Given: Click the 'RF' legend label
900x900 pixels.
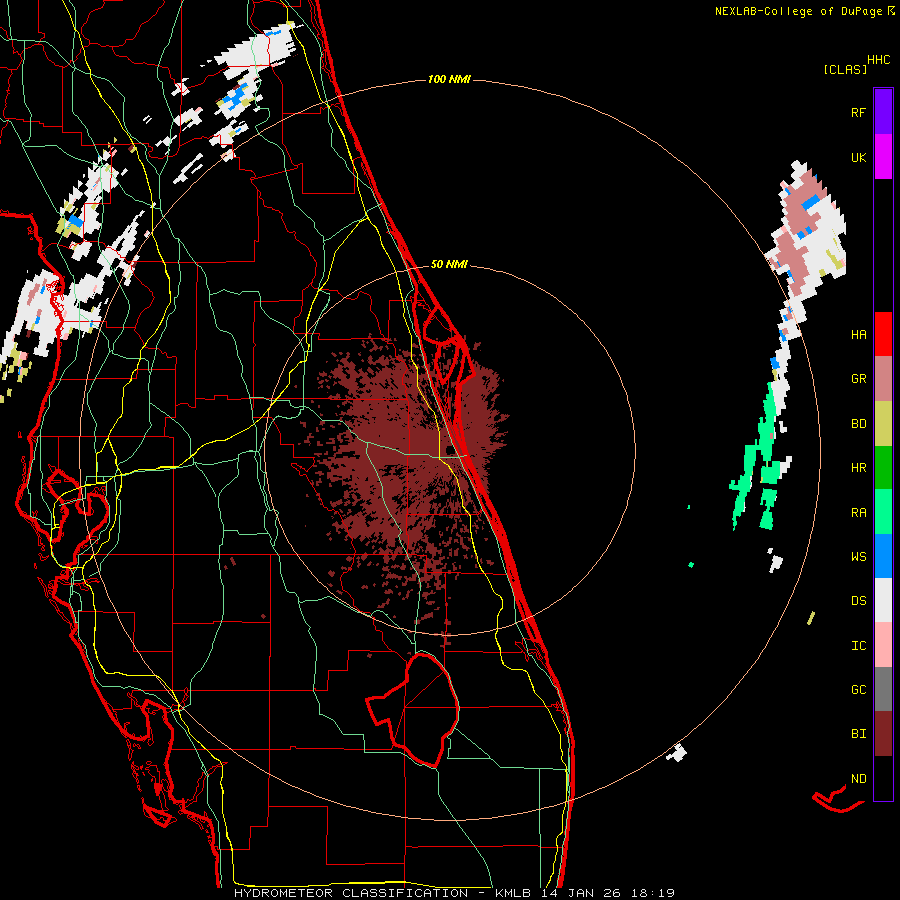Looking at the screenshot, I should [858, 112].
